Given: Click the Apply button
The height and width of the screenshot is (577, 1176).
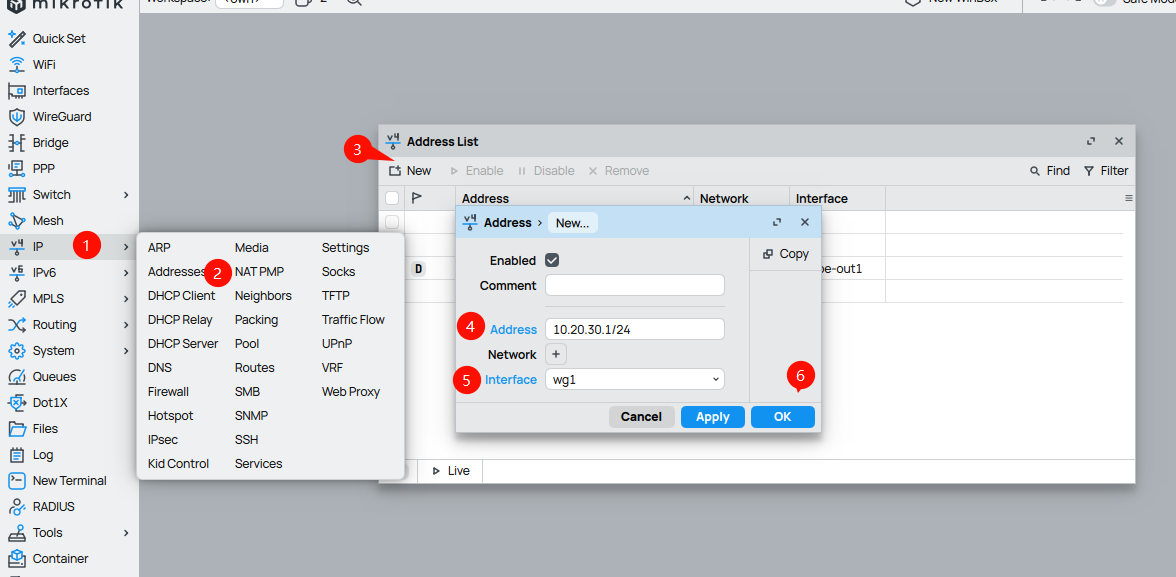Looking at the screenshot, I should click(712, 417).
